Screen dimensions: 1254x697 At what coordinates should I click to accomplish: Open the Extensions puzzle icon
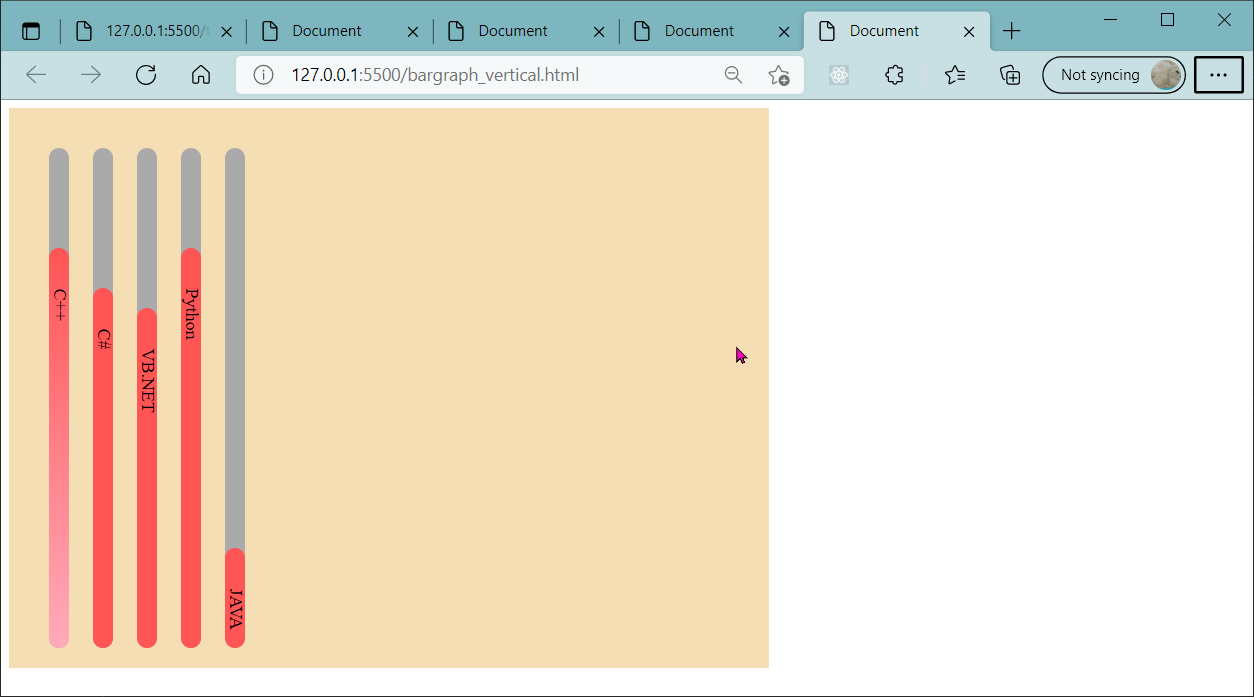pos(895,75)
